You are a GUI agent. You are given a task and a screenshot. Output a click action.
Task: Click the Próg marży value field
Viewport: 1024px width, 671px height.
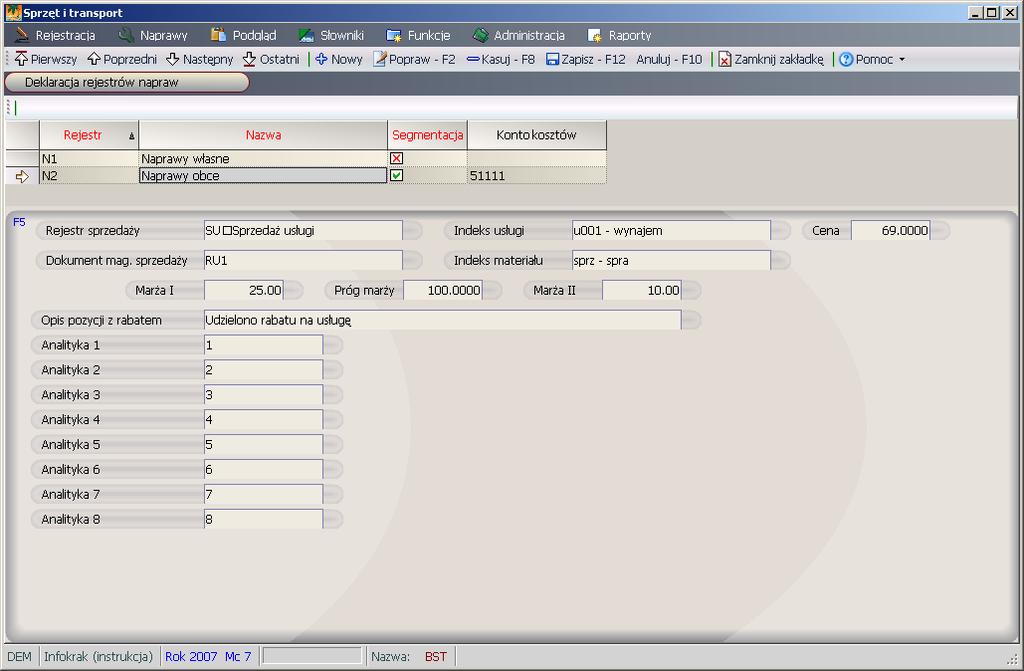pyautogui.click(x=443, y=291)
